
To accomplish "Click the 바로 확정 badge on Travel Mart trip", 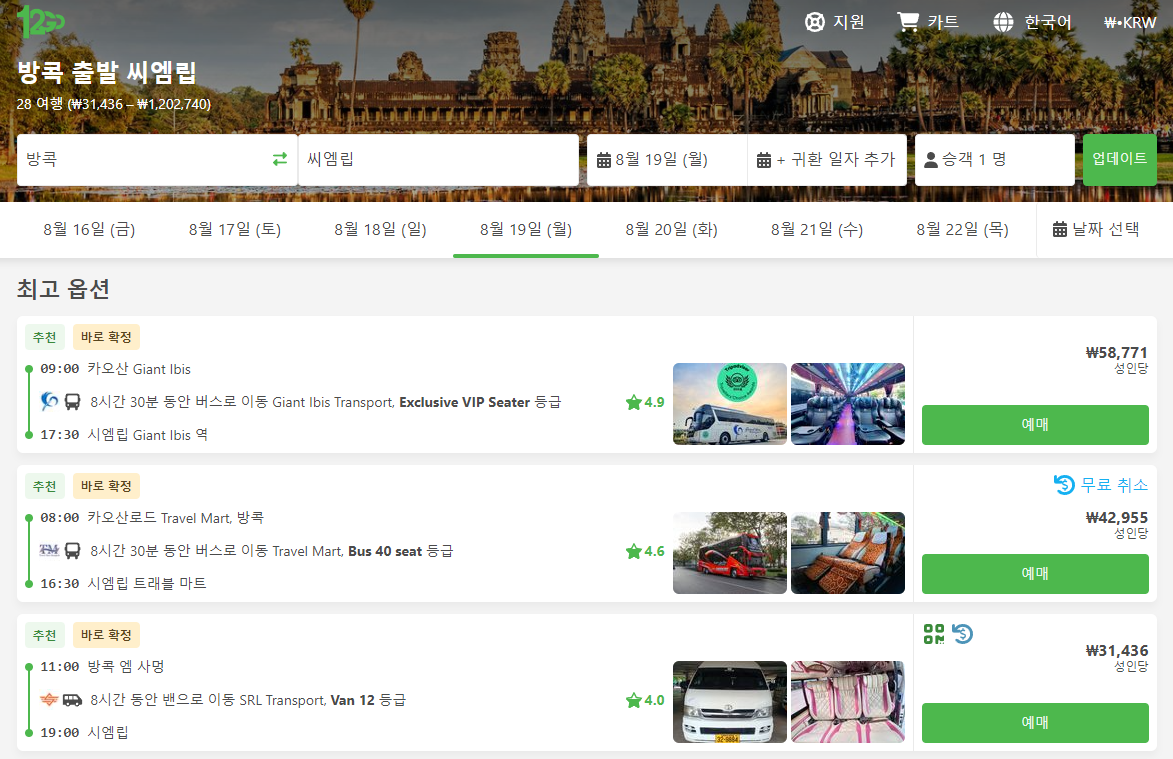I will 106,486.
